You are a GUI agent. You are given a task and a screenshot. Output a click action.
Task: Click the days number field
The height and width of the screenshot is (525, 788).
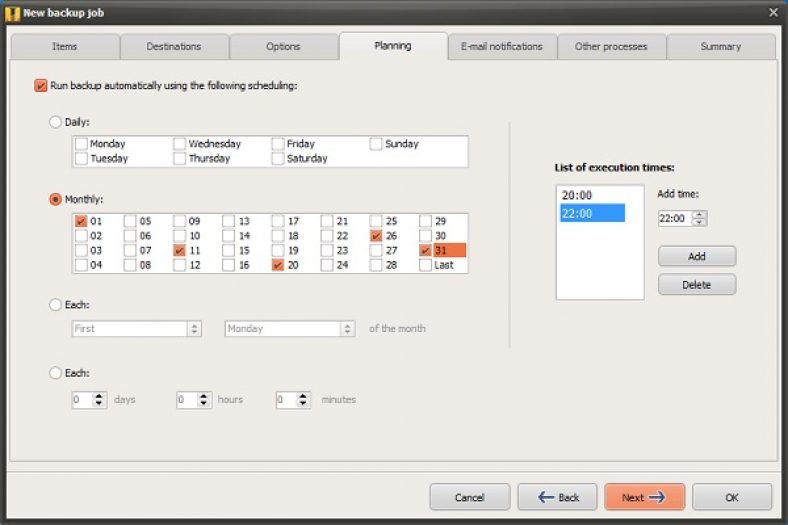tap(82, 400)
